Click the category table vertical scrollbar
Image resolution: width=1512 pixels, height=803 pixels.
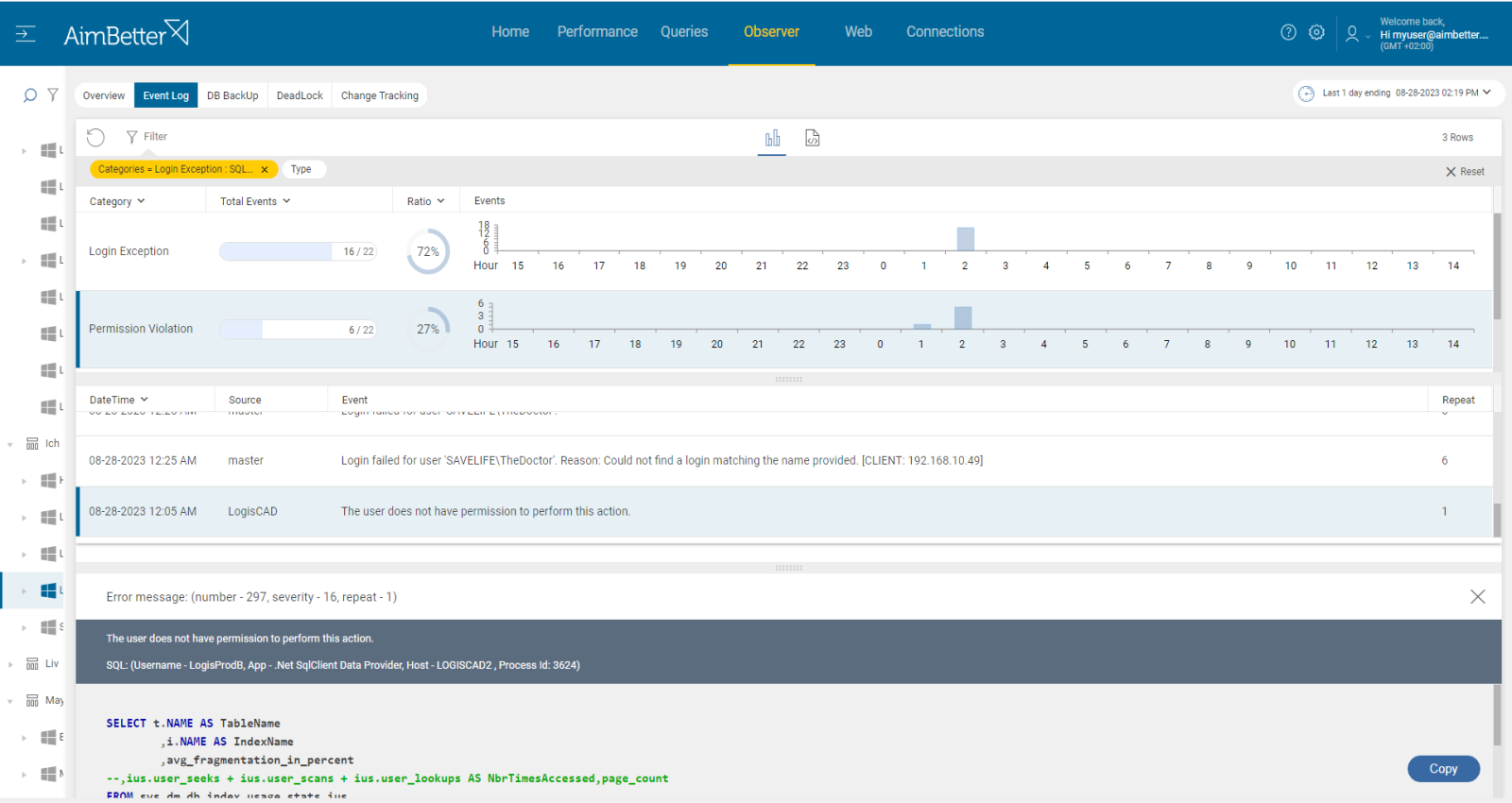tap(1497, 266)
